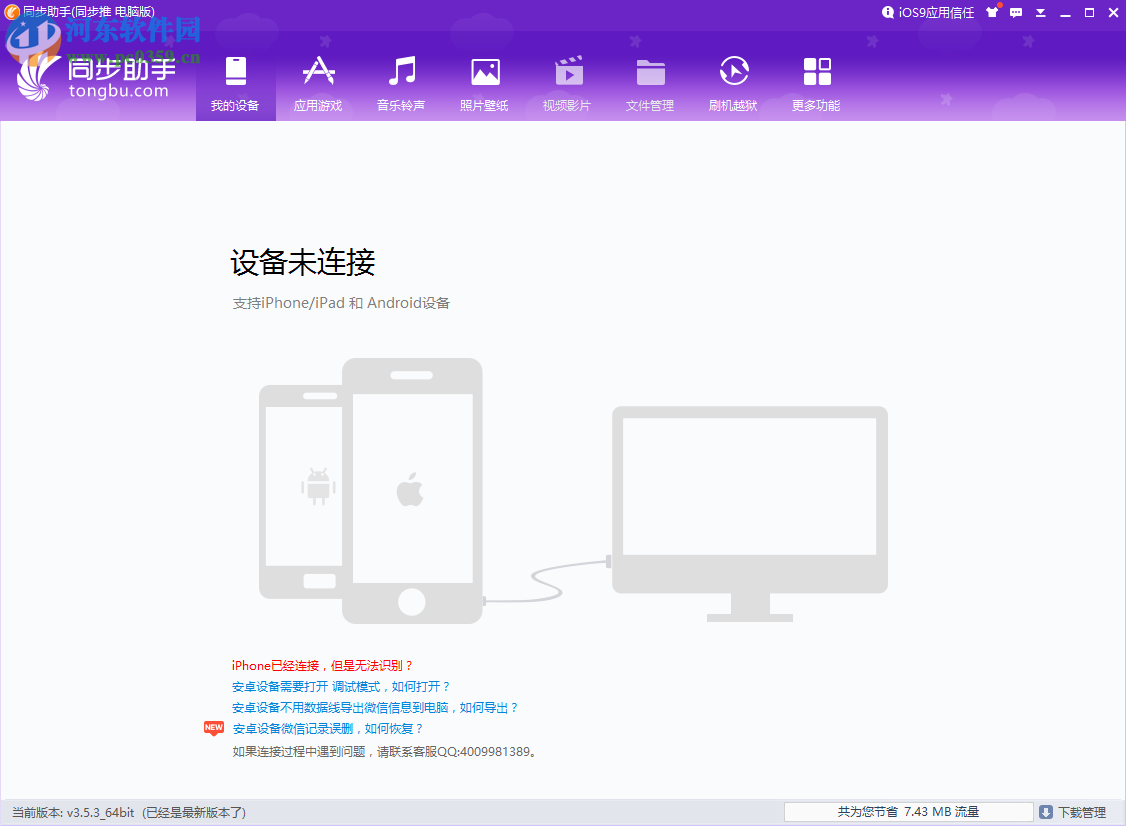Open the 照片壁纸 wallpapers icon
Viewport: 1126px width, 826px height.
click(484, 70)
